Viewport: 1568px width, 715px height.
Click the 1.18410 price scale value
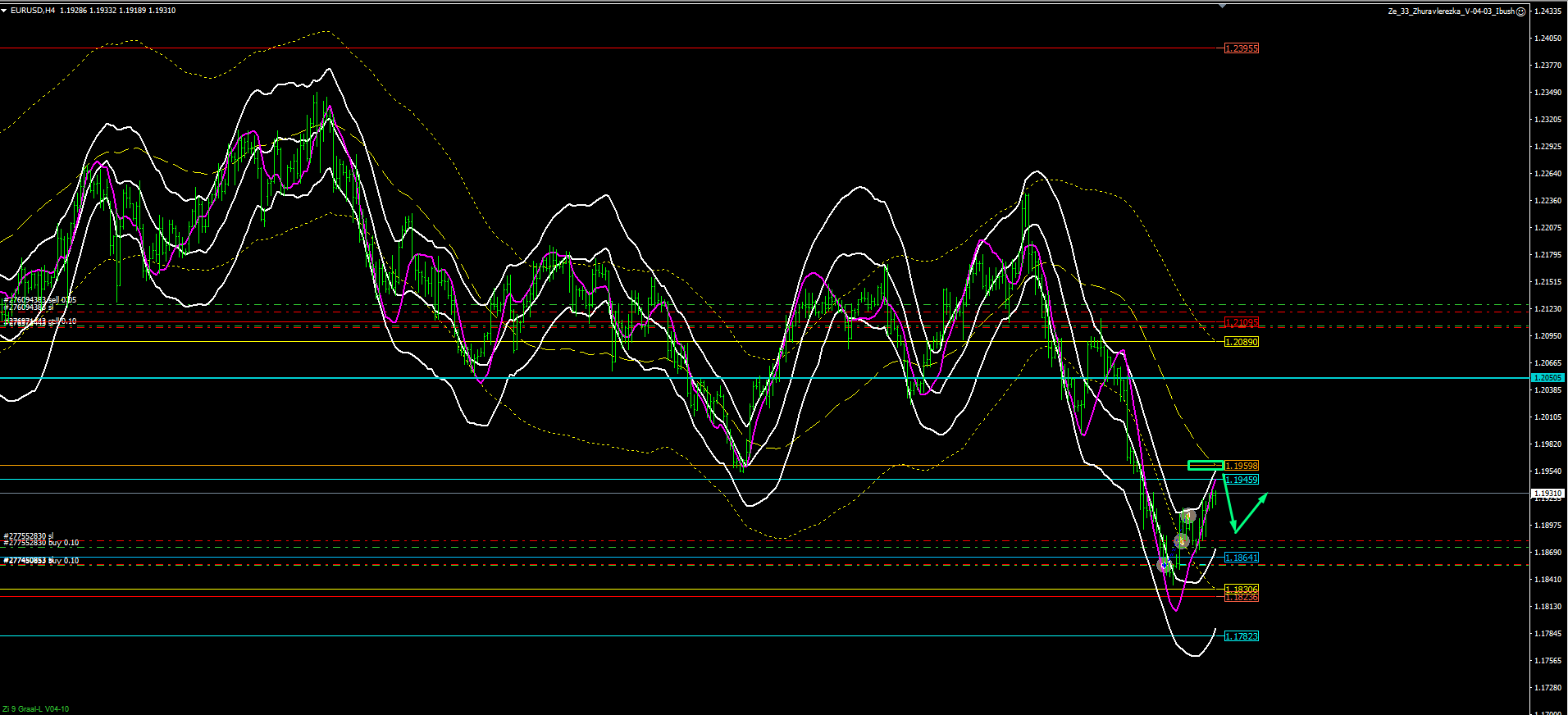point(1548,580)
